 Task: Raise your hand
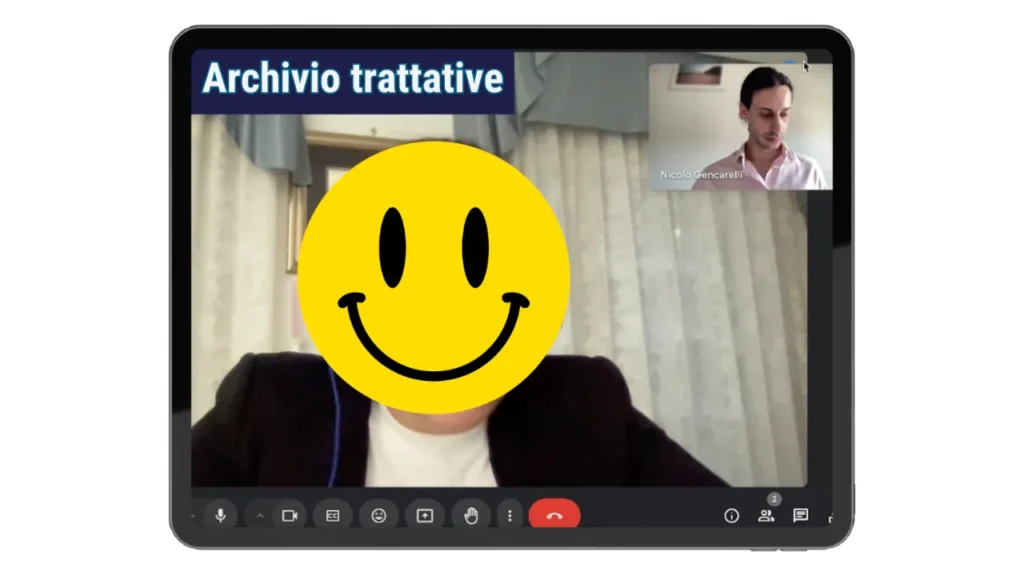coord(471,515)
